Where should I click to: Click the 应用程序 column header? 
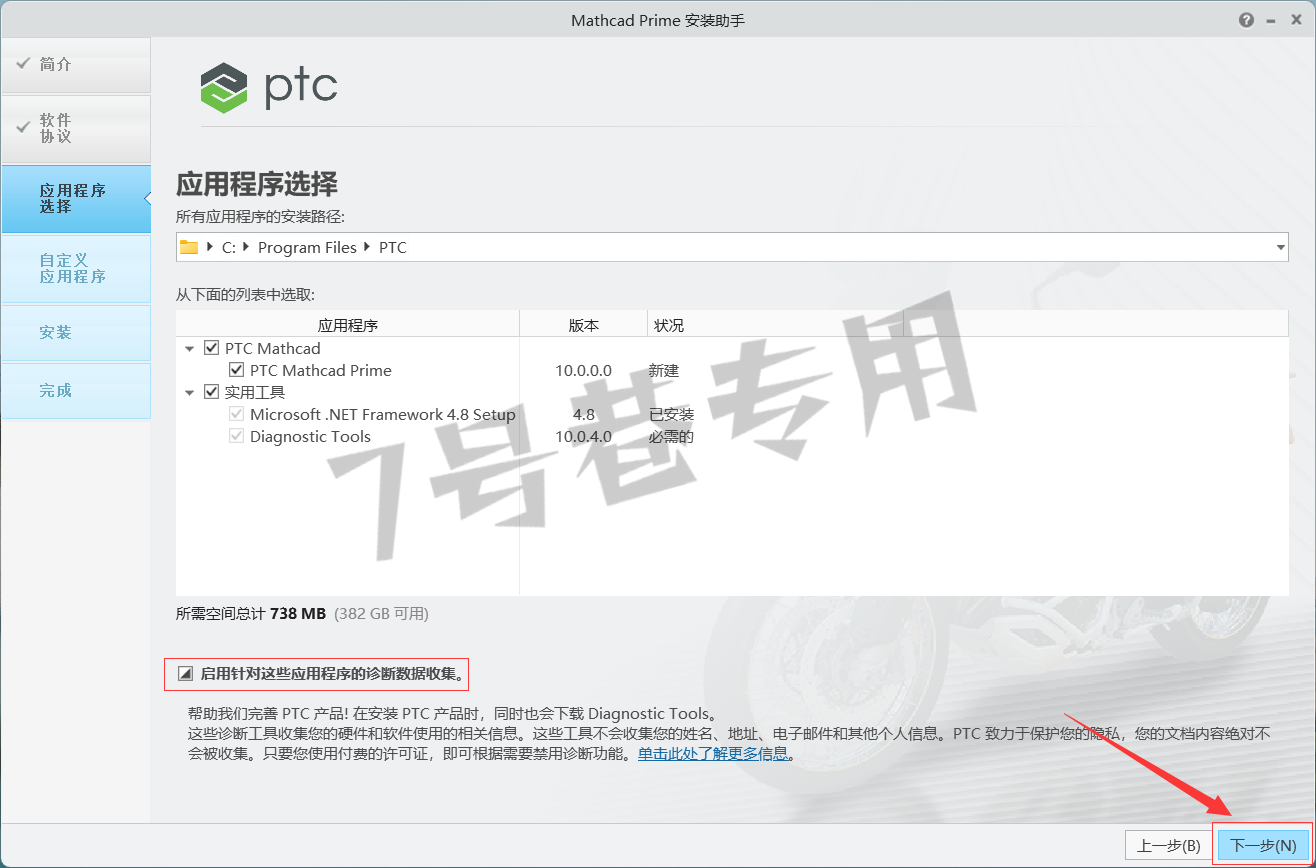click(x=348, y=325)
